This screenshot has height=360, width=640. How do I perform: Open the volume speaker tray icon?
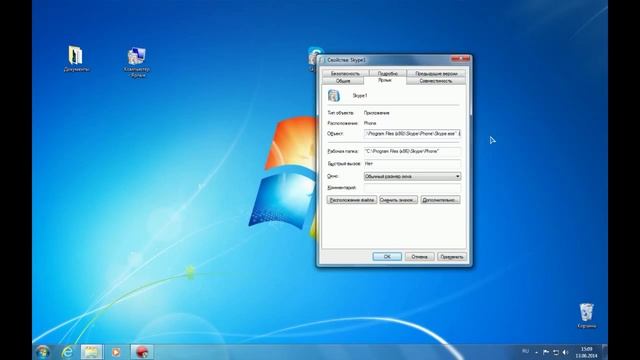(x=565, y=352)
